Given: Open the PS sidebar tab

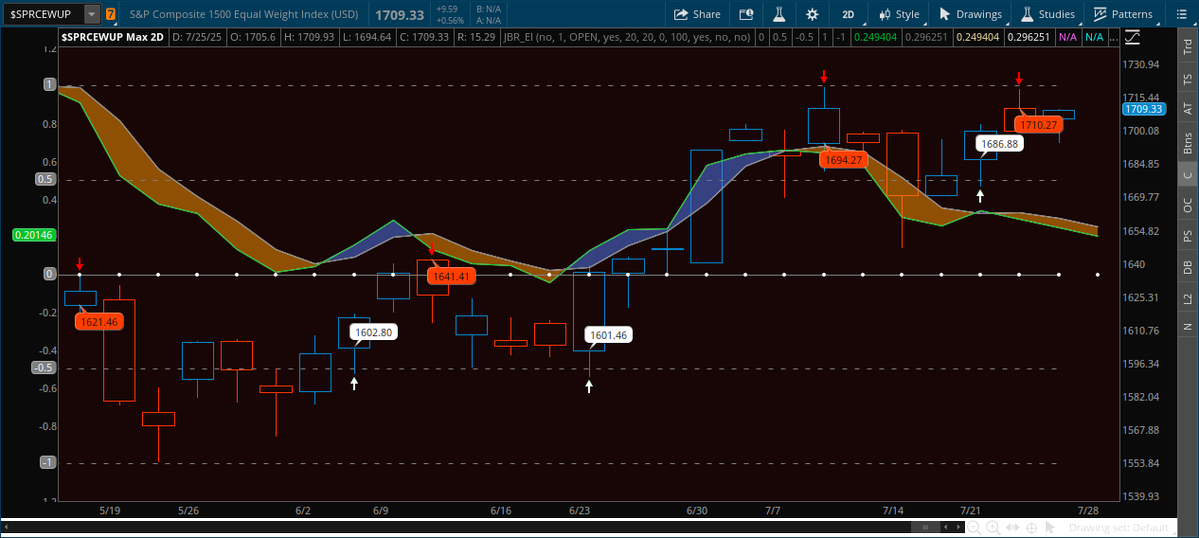Looking at the screenshot, I should click(x=1188, y=236).
